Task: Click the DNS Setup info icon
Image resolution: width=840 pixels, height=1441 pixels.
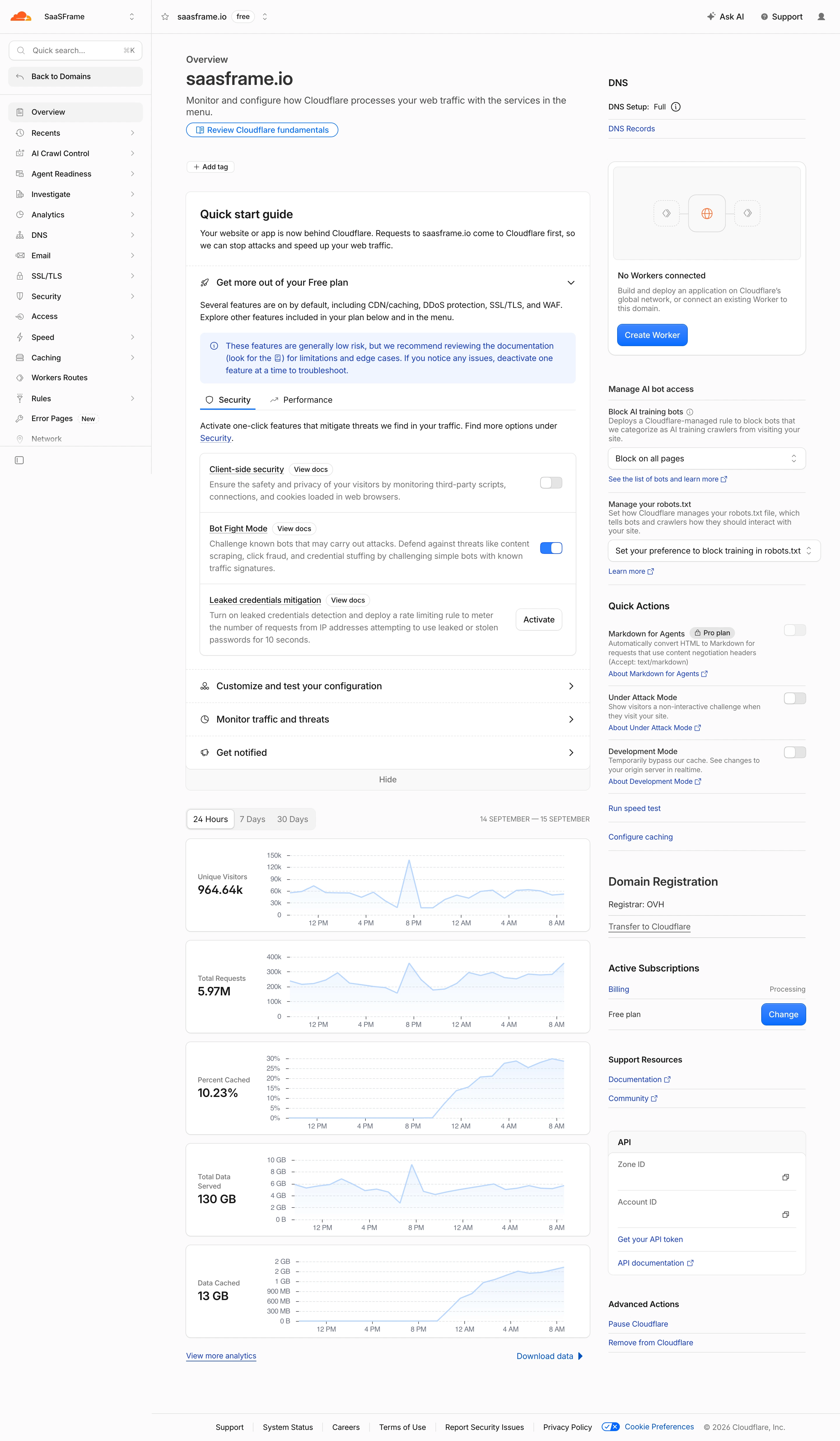Action: (676, 107)
